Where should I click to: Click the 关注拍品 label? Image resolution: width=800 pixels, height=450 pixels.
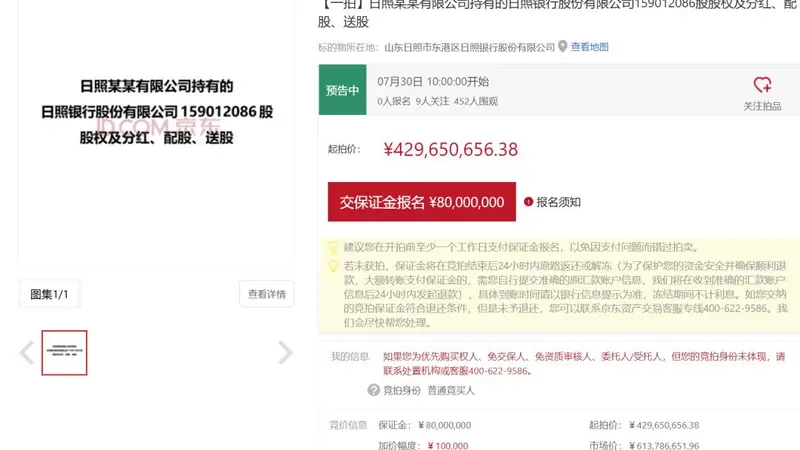click(762, 106)
